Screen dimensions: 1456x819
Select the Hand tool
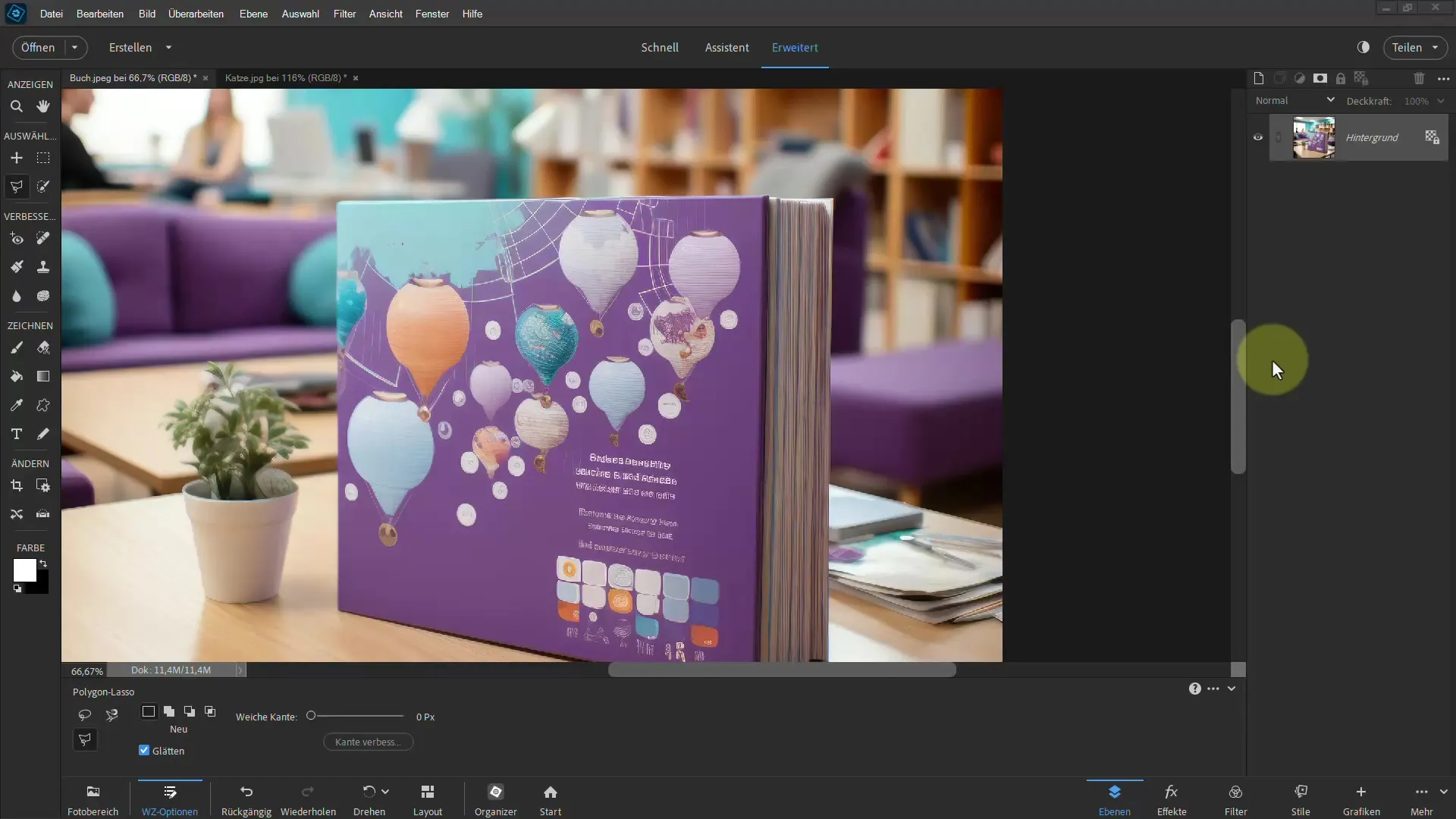pos(43,106)
